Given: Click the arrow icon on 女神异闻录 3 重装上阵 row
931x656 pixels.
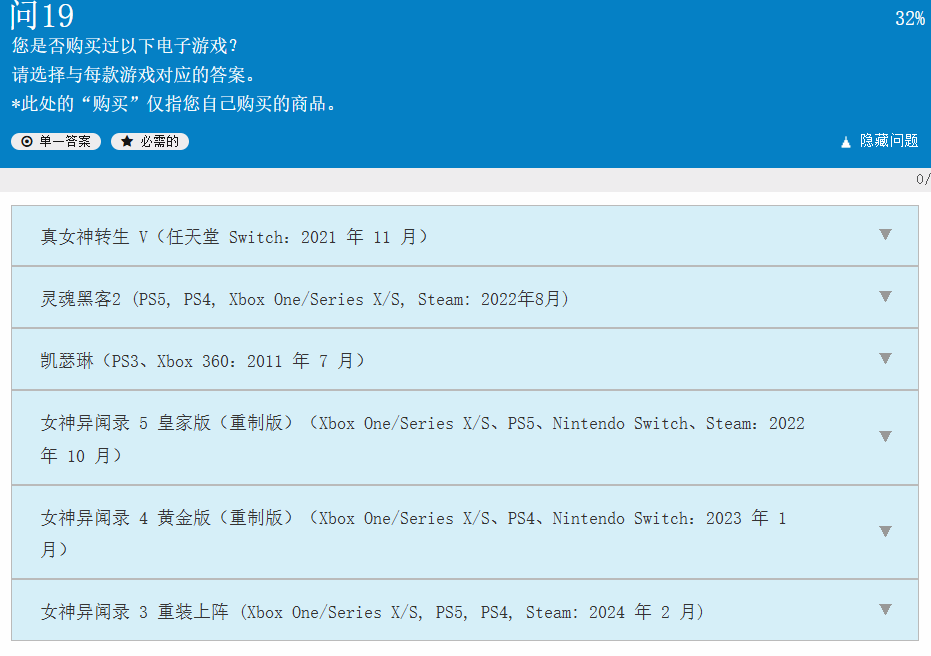Looking at the screenshot, I should point(885,609).
